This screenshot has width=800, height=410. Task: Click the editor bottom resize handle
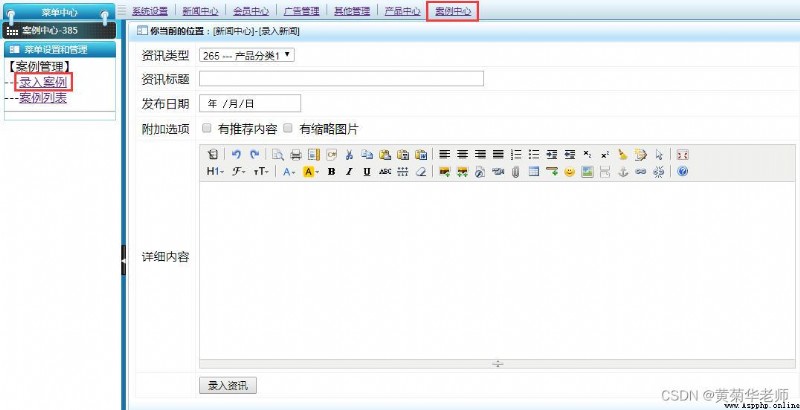point(497,364)
